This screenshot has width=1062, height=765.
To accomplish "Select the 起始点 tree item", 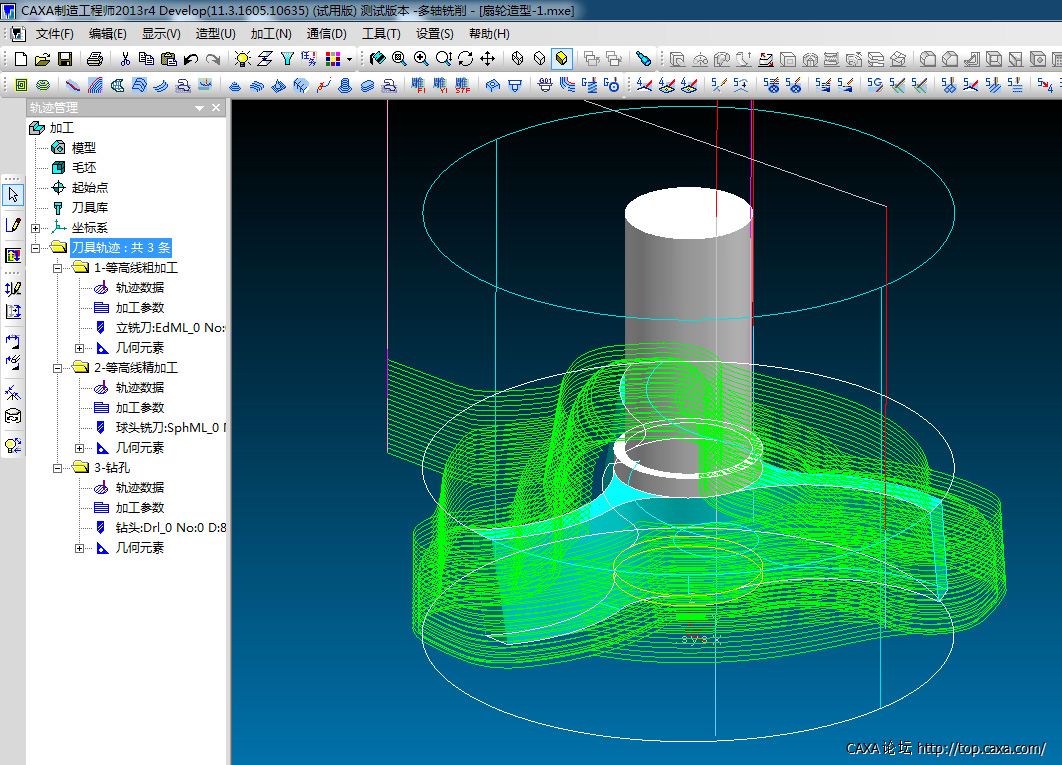I will (89, 188).
